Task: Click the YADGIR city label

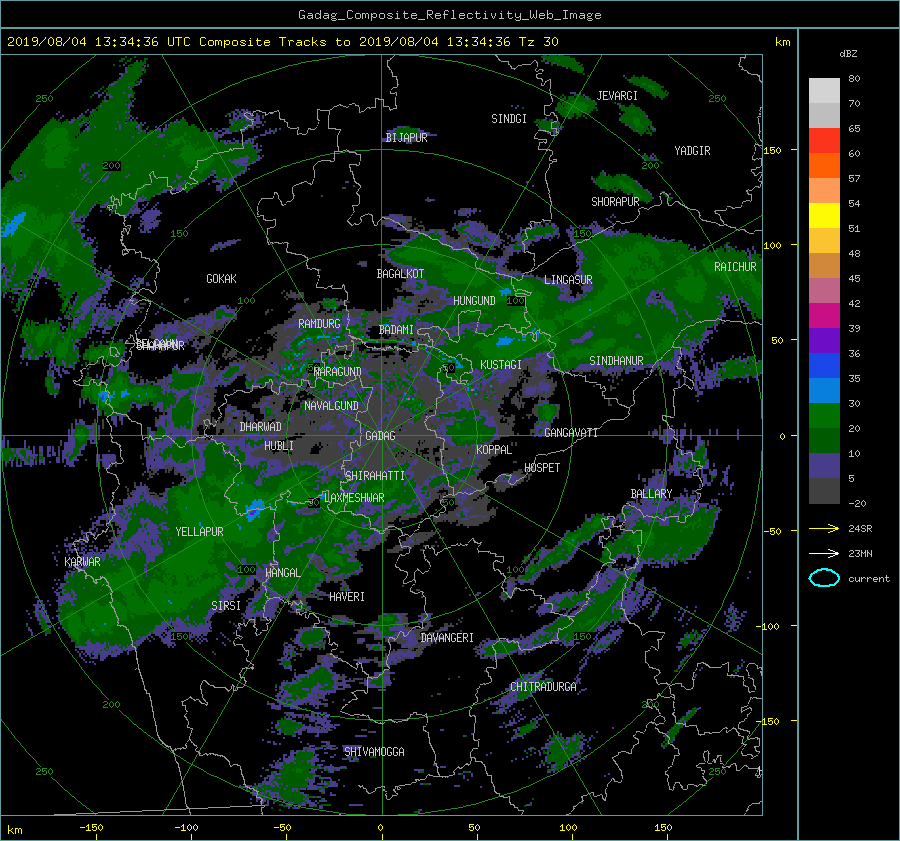Action: click(x=692, y=151)
